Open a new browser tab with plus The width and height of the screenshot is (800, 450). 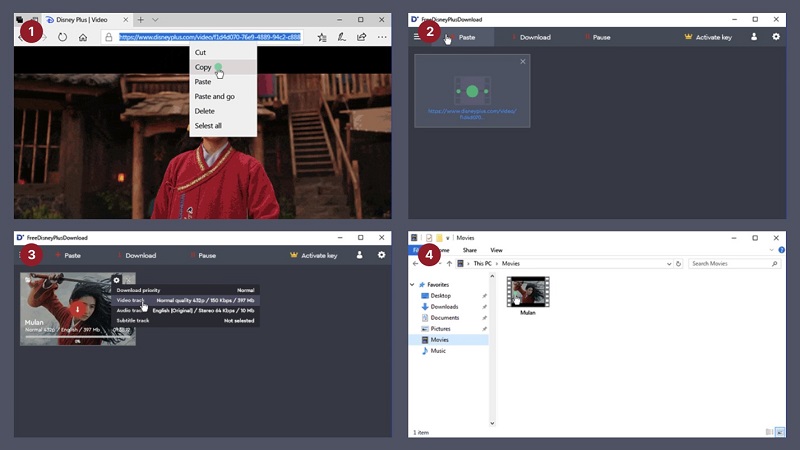tap(141, 20)
